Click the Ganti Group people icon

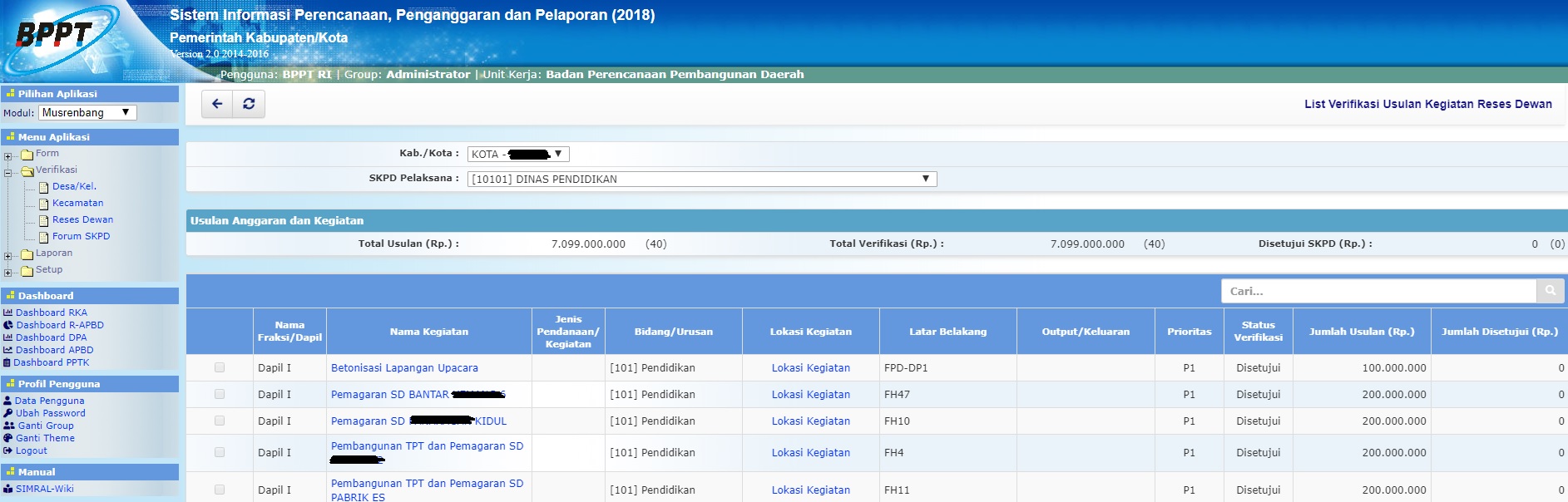pos(9,426)
